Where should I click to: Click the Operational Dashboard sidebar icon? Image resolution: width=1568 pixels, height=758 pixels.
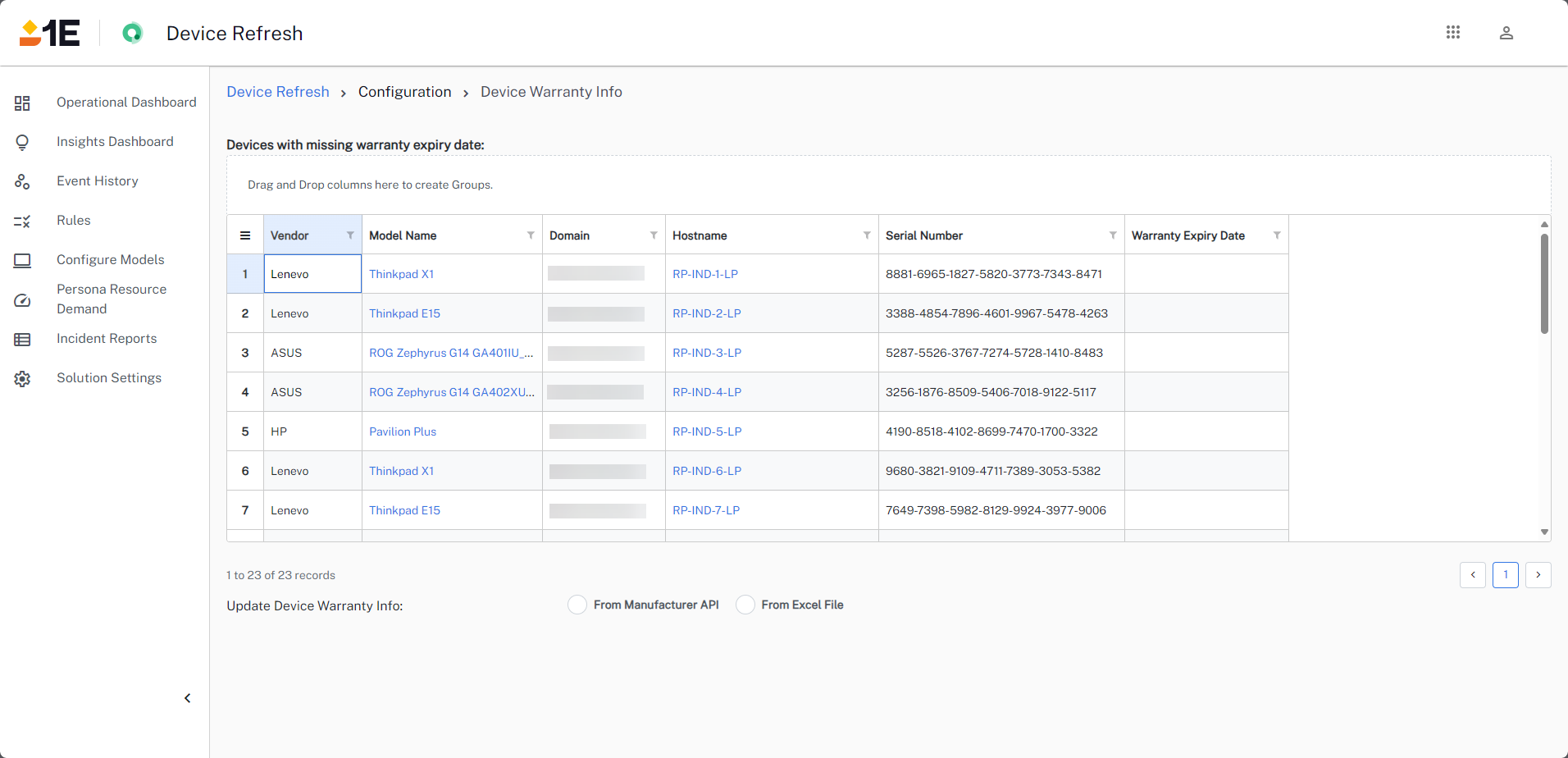(x=22, y=103)
